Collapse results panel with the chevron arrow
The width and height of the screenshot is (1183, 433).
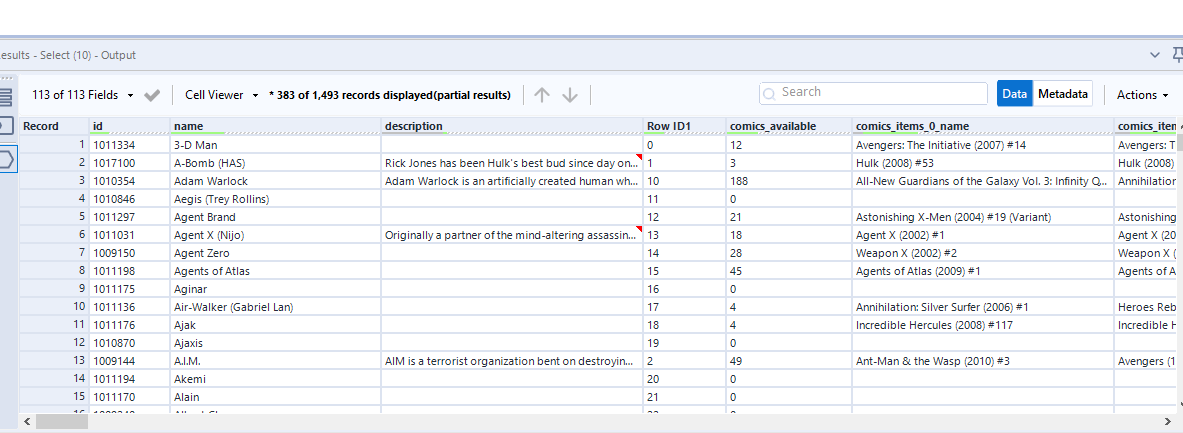pyautogui.click(x=1156, y=55)
